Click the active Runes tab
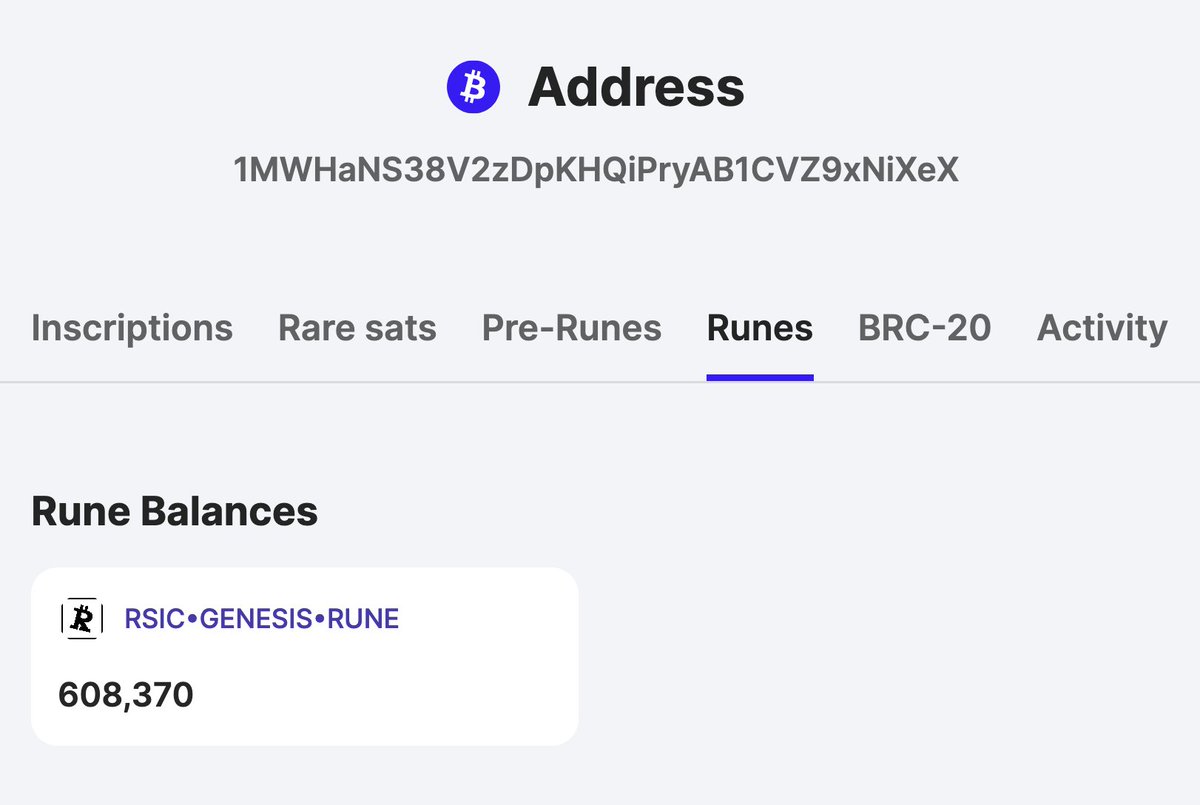This screenshot has width=1200, height=805. point(760,328)
